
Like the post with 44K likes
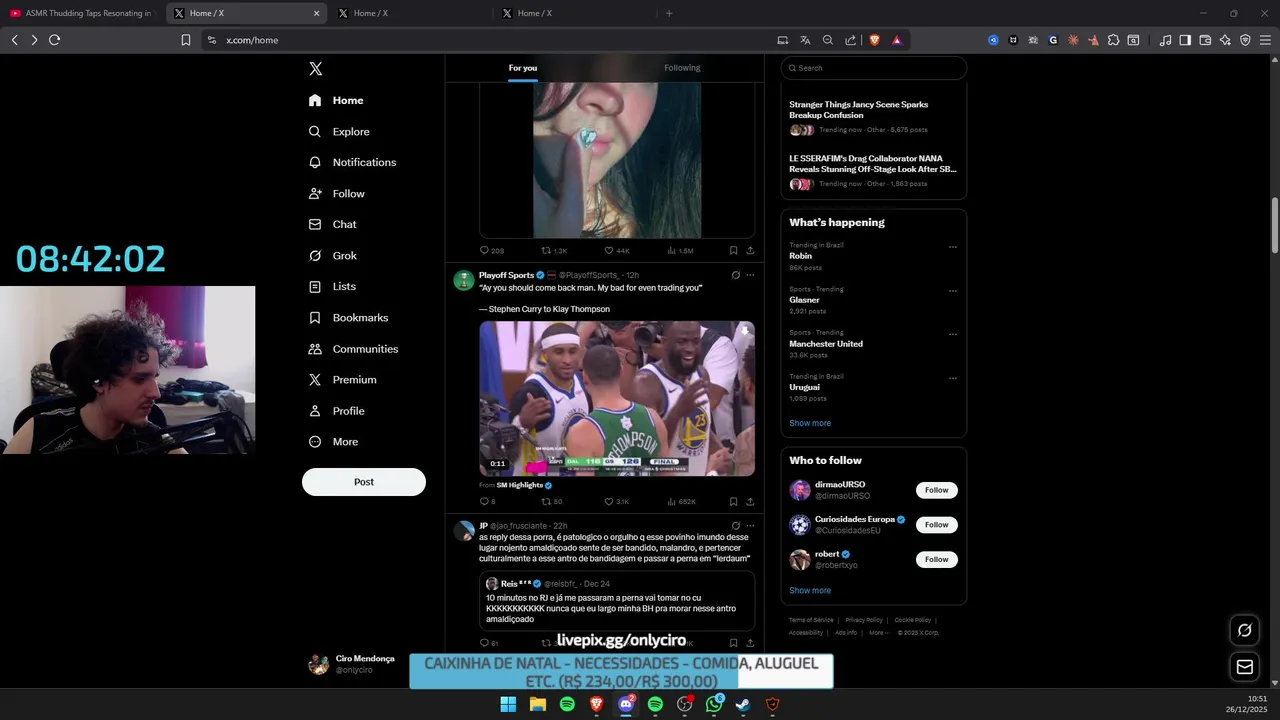click(x=617, y=251)
